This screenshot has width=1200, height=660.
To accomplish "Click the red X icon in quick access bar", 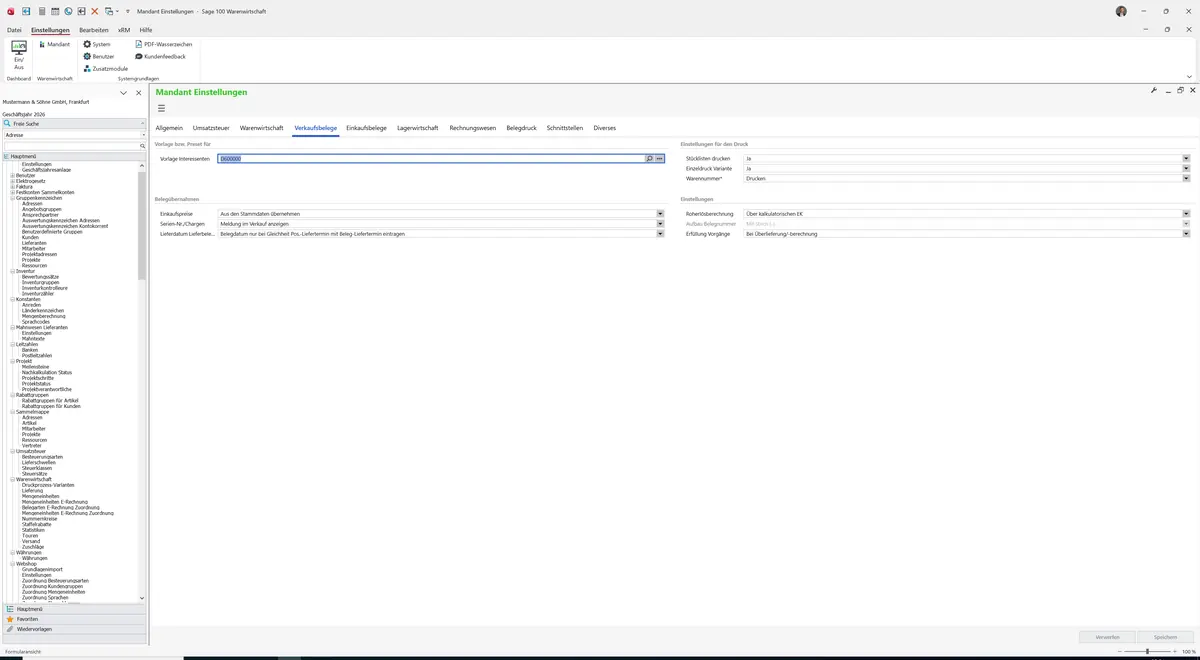I will click(95, 11).
